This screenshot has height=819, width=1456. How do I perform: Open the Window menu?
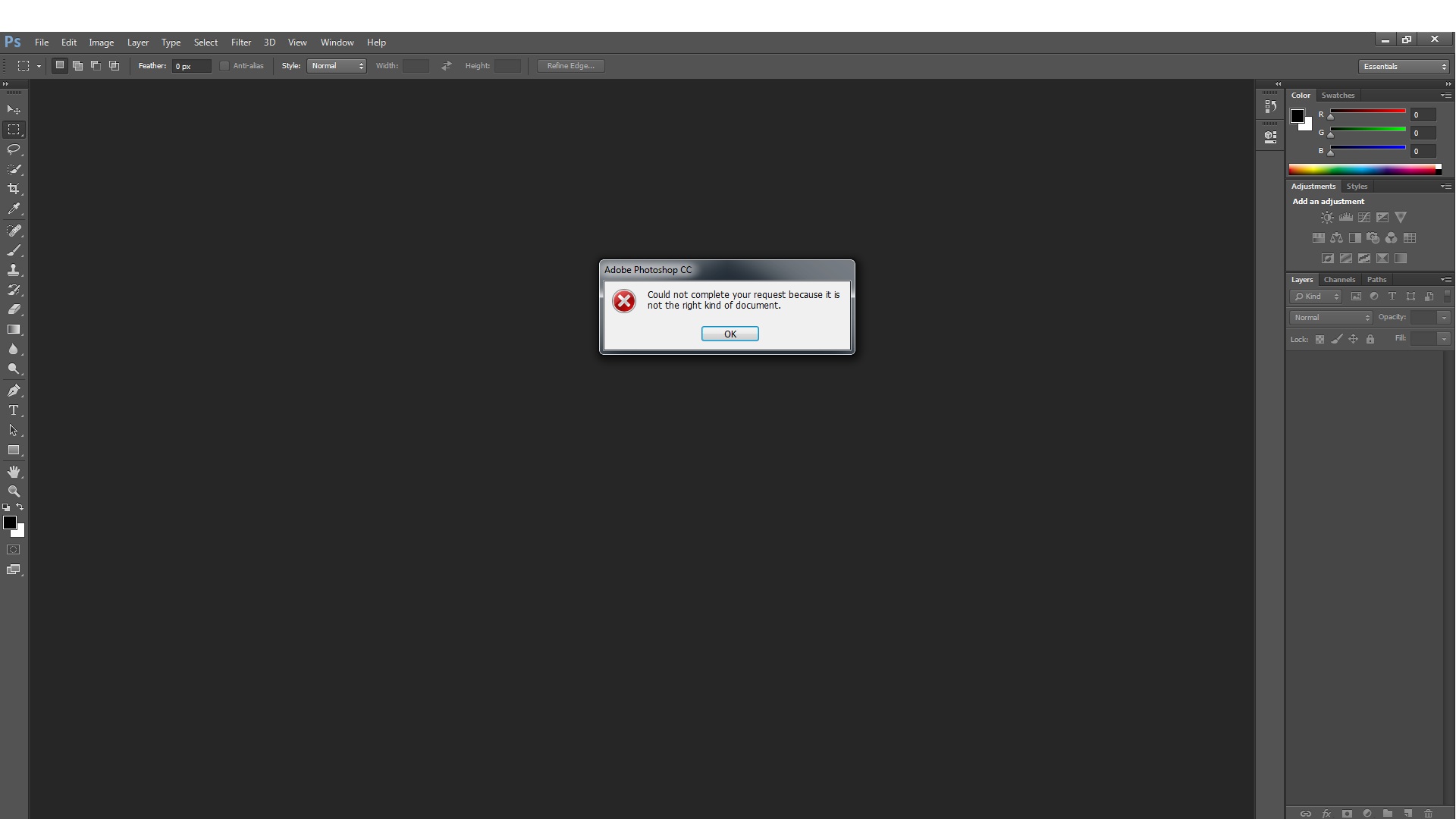click(x=337, y=42)
